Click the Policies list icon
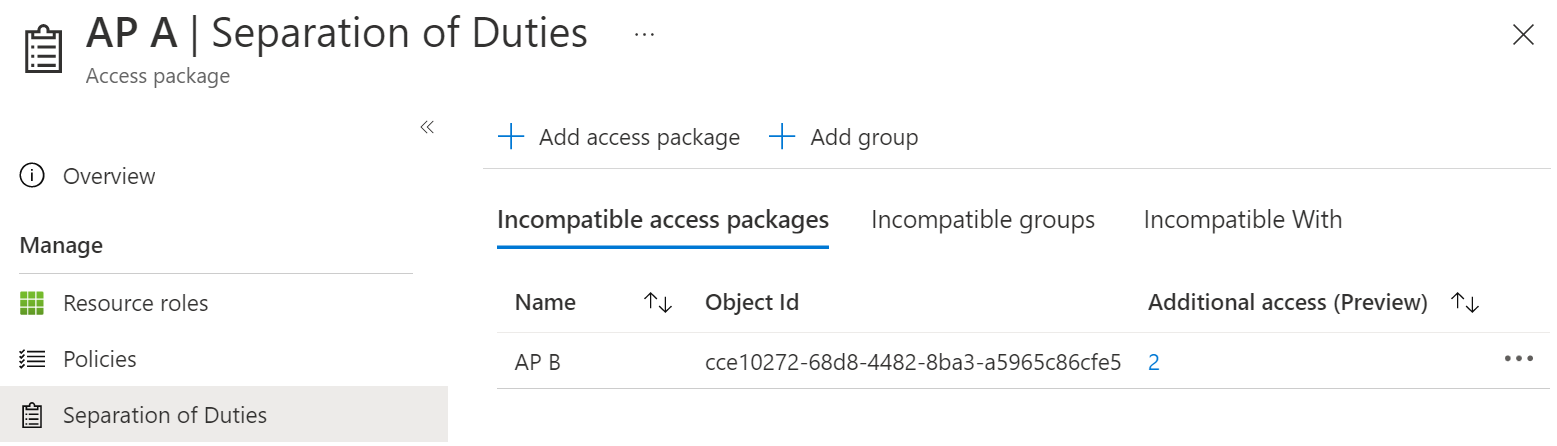Viewport: 1557px width, 446px height. pos(32,359)
